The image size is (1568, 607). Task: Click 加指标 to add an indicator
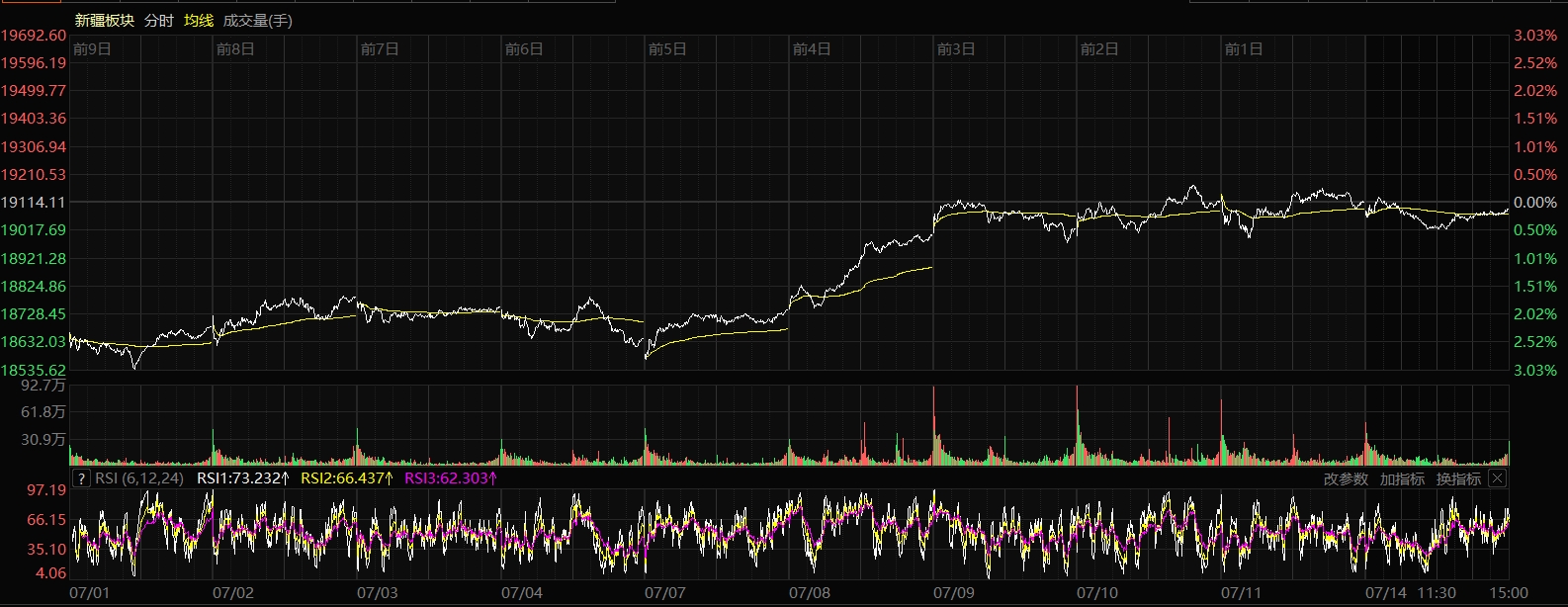[1402, 478]
